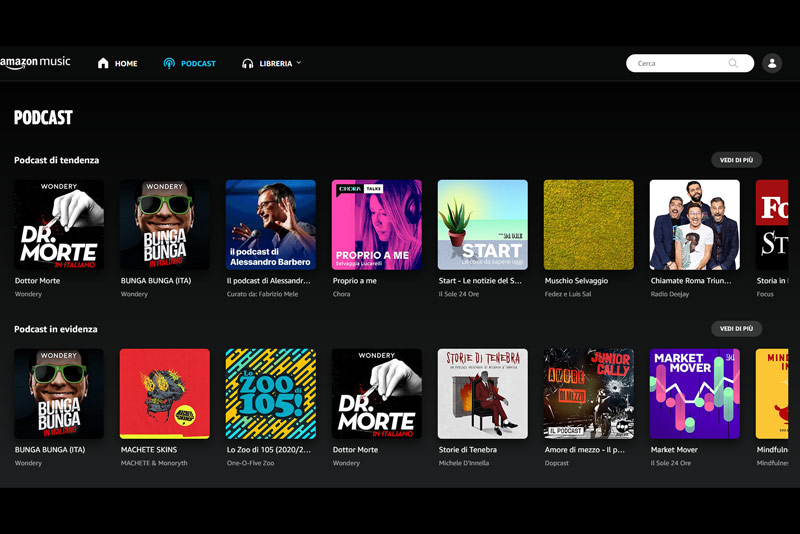This screenshot has height=534, width=800.
Task: Click publisher Michele D'Innella
Action: (464, 463)
